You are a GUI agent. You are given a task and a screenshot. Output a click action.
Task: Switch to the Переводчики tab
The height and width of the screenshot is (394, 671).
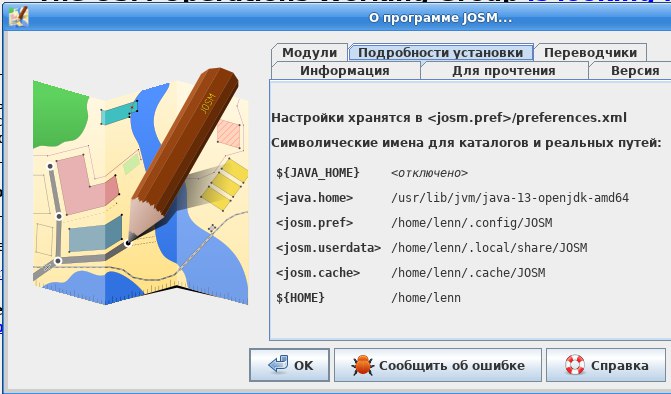[591, 53]
